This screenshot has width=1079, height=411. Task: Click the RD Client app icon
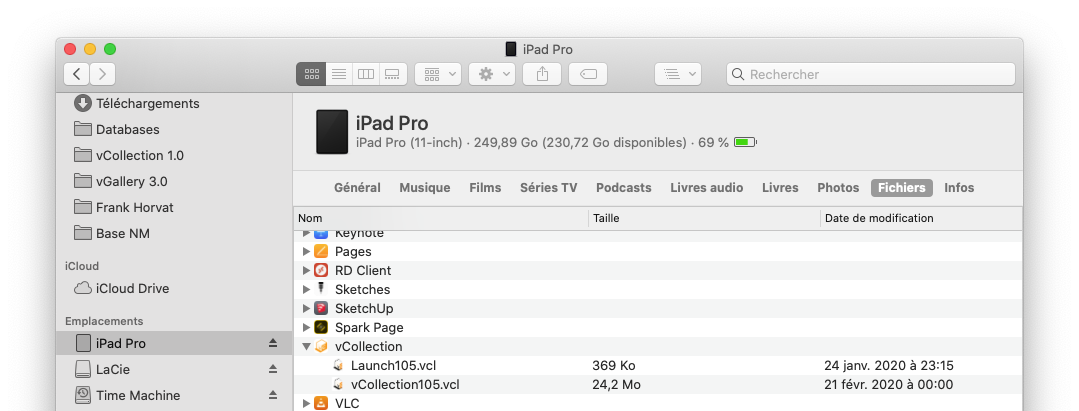coord(321,271)
